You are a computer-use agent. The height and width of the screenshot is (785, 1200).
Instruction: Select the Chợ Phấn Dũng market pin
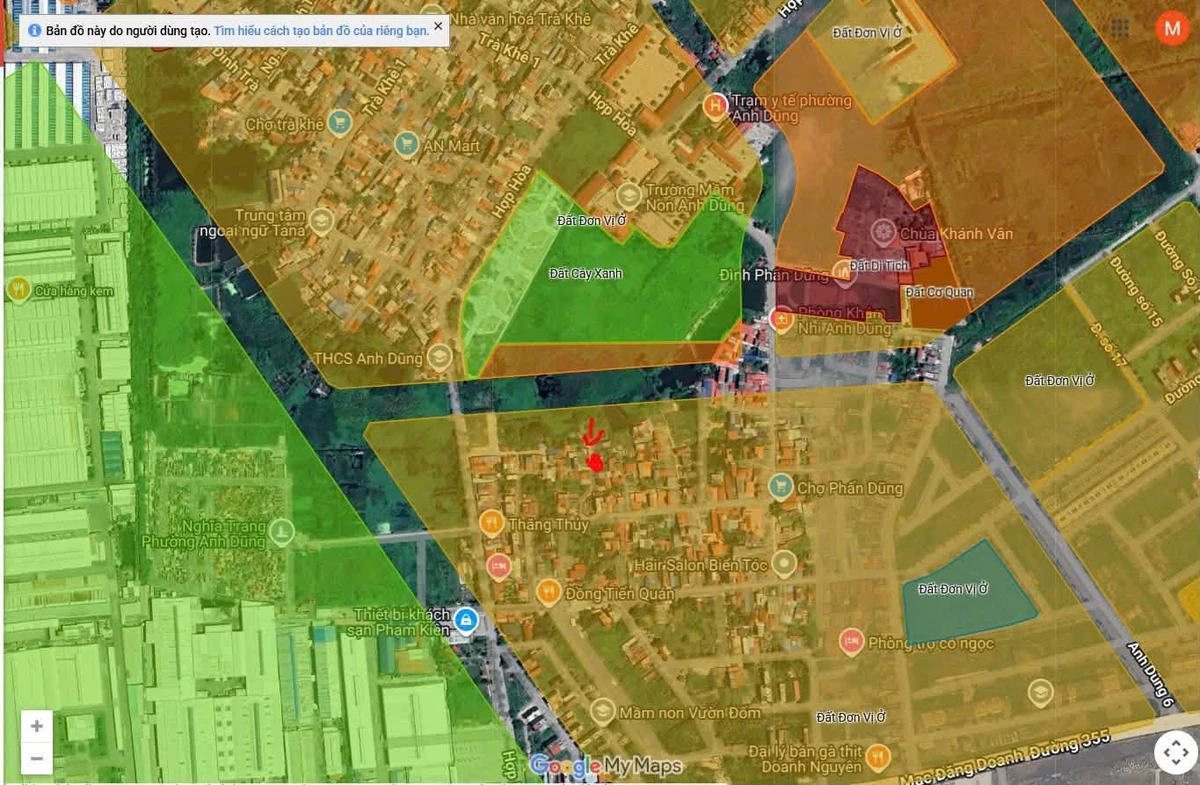781,487
